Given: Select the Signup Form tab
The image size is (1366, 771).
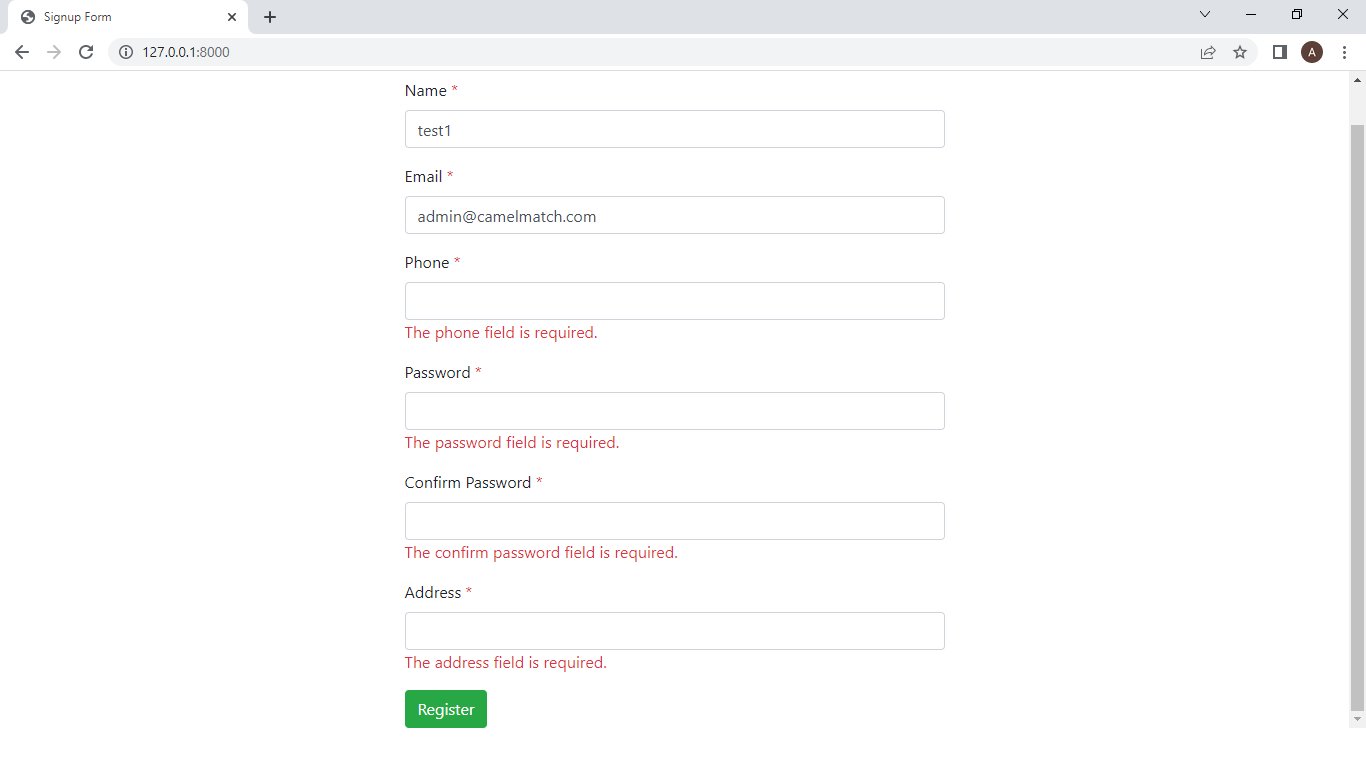Looking at the screenshot, I should pyautogui.click(x=128, y=17).
